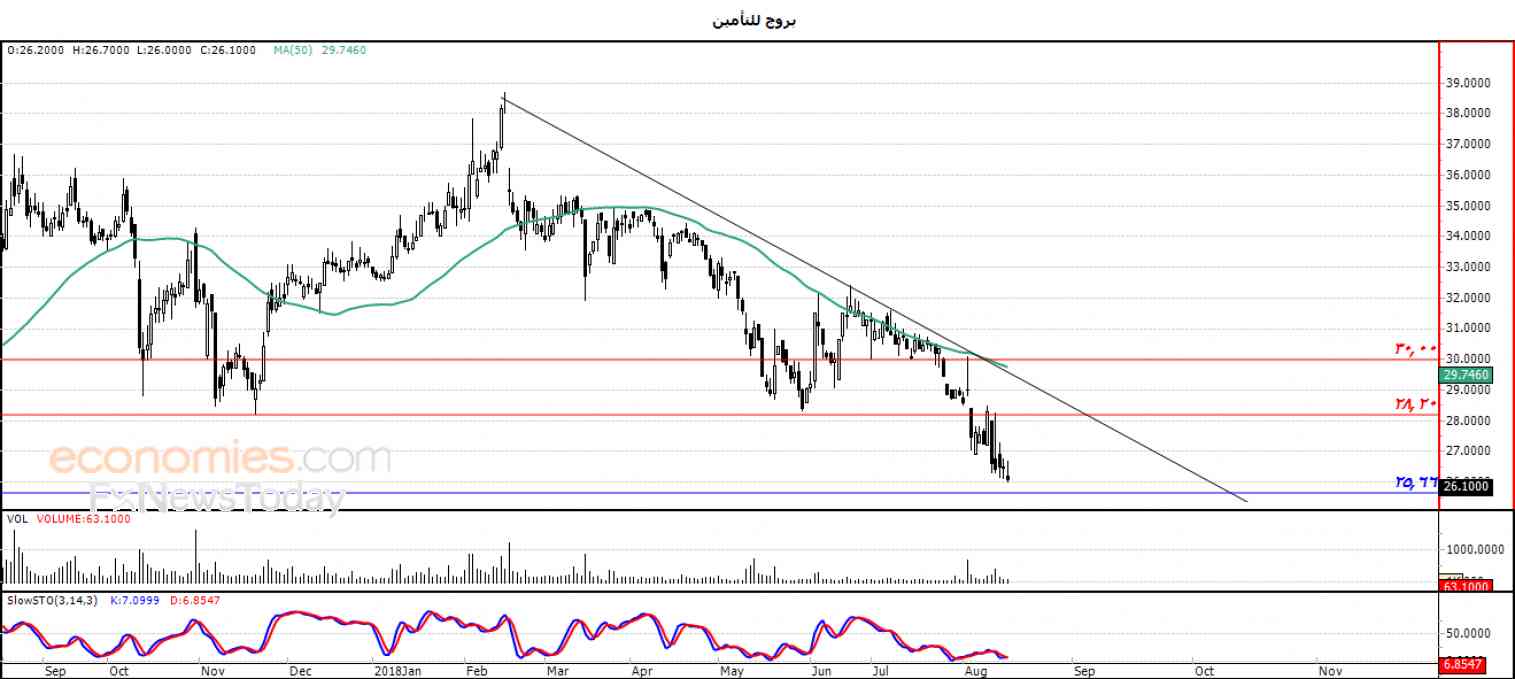Select the 2018Jan label on time axis
Screen dimensions: 1515x679
coord(396,672)
